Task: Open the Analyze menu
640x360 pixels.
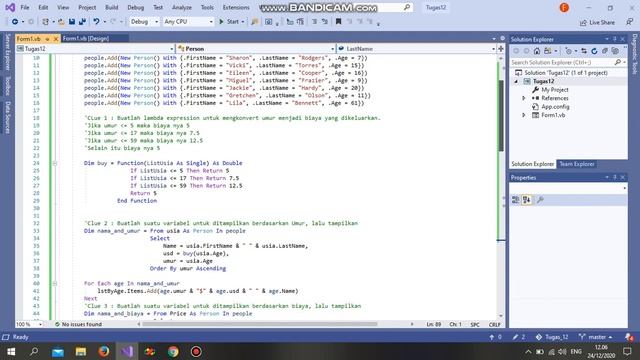Action: 182,7
